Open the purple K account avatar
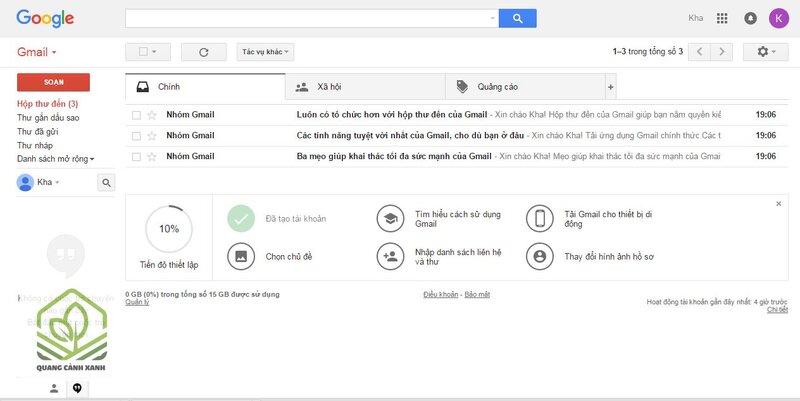This screenshot has width=800, height=401. (779, 18)
